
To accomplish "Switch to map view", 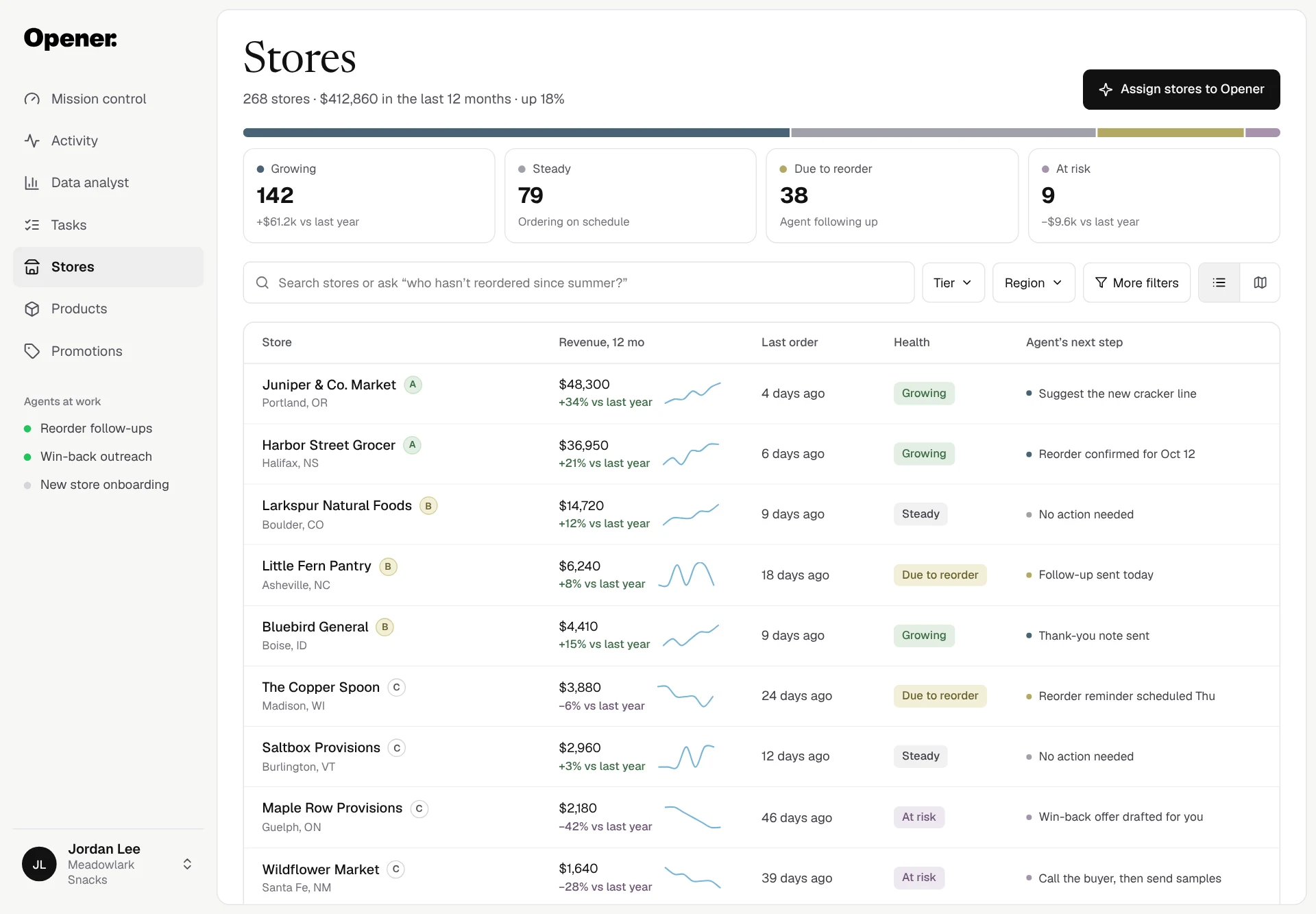I will coord(1260,282).
